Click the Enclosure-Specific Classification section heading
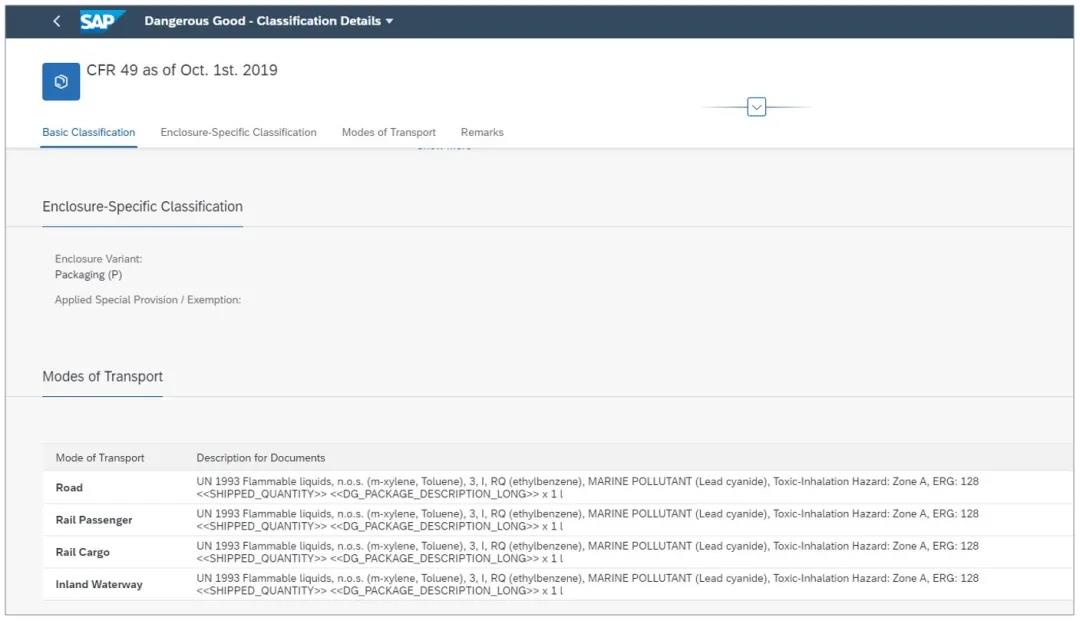1080x621 pixels. pos(142,206)
